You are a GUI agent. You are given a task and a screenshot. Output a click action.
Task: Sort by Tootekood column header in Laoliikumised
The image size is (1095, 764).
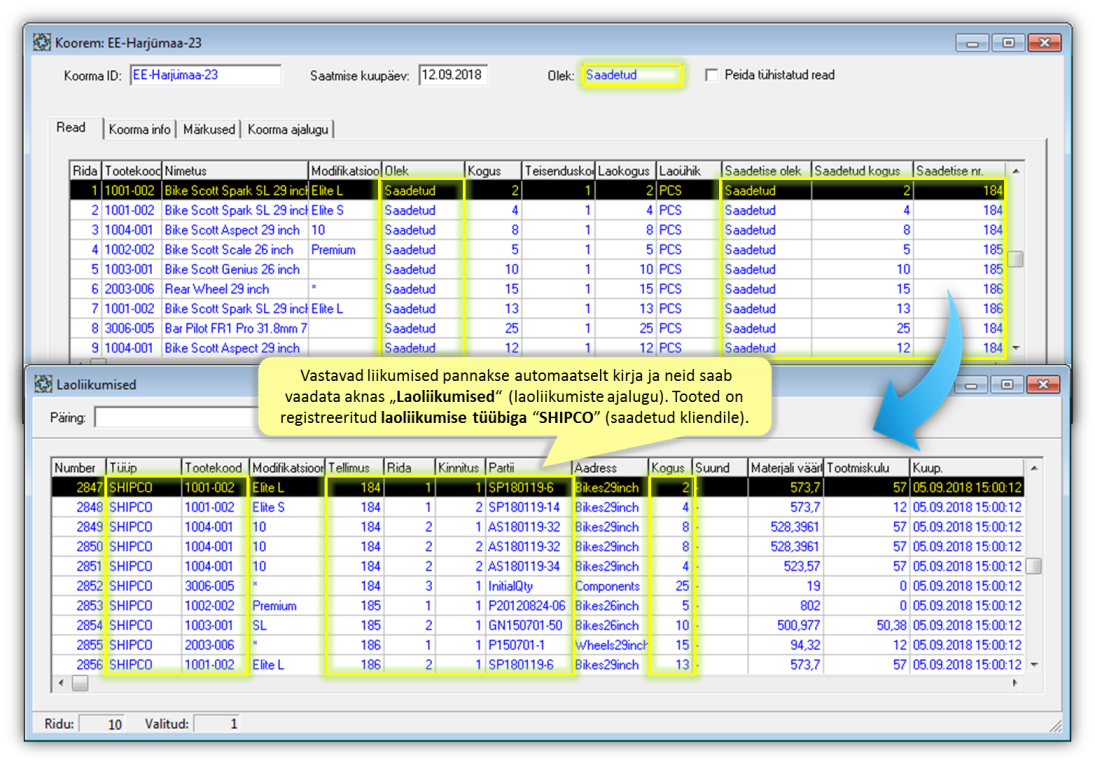pos(213,467)
